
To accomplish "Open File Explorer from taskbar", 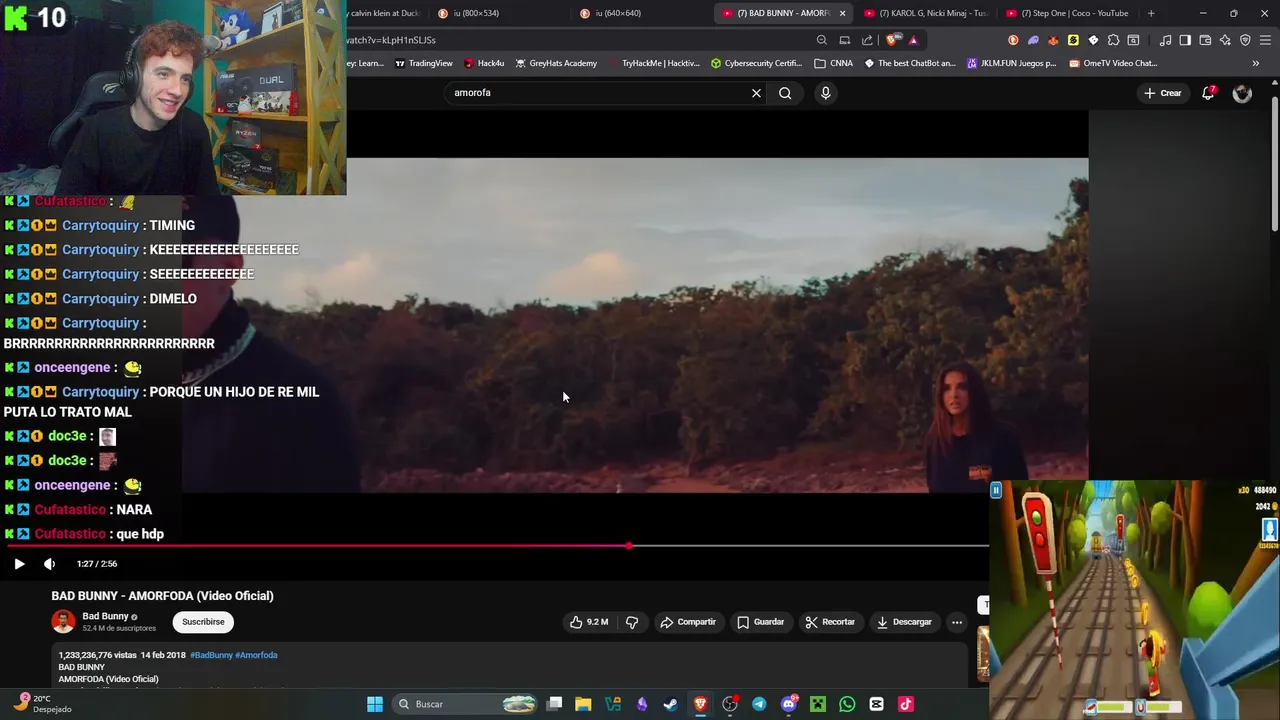I will coord(583,704).
